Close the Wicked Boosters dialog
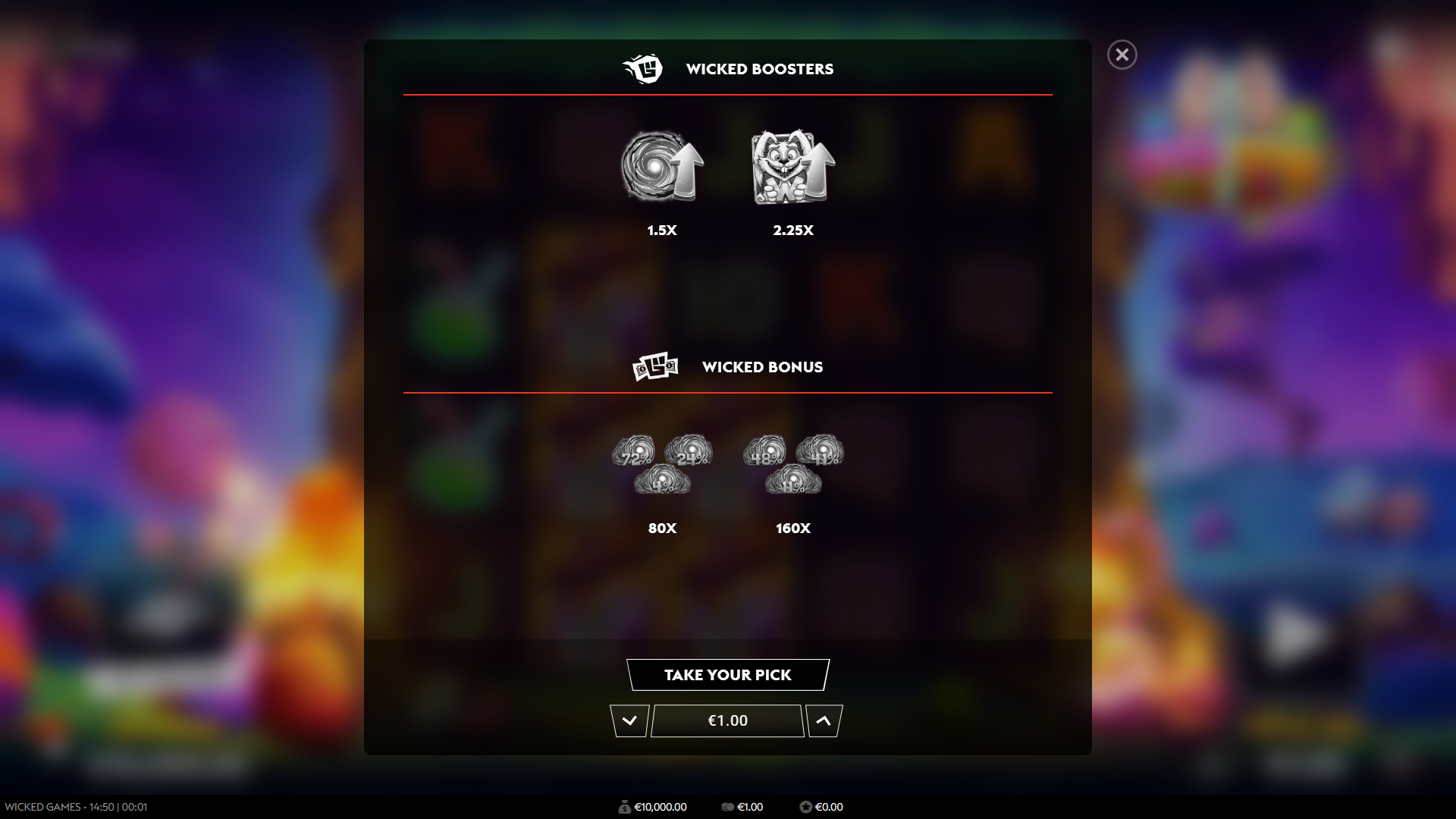This screenshot has width=1456, height=819. coord(1122,55)
